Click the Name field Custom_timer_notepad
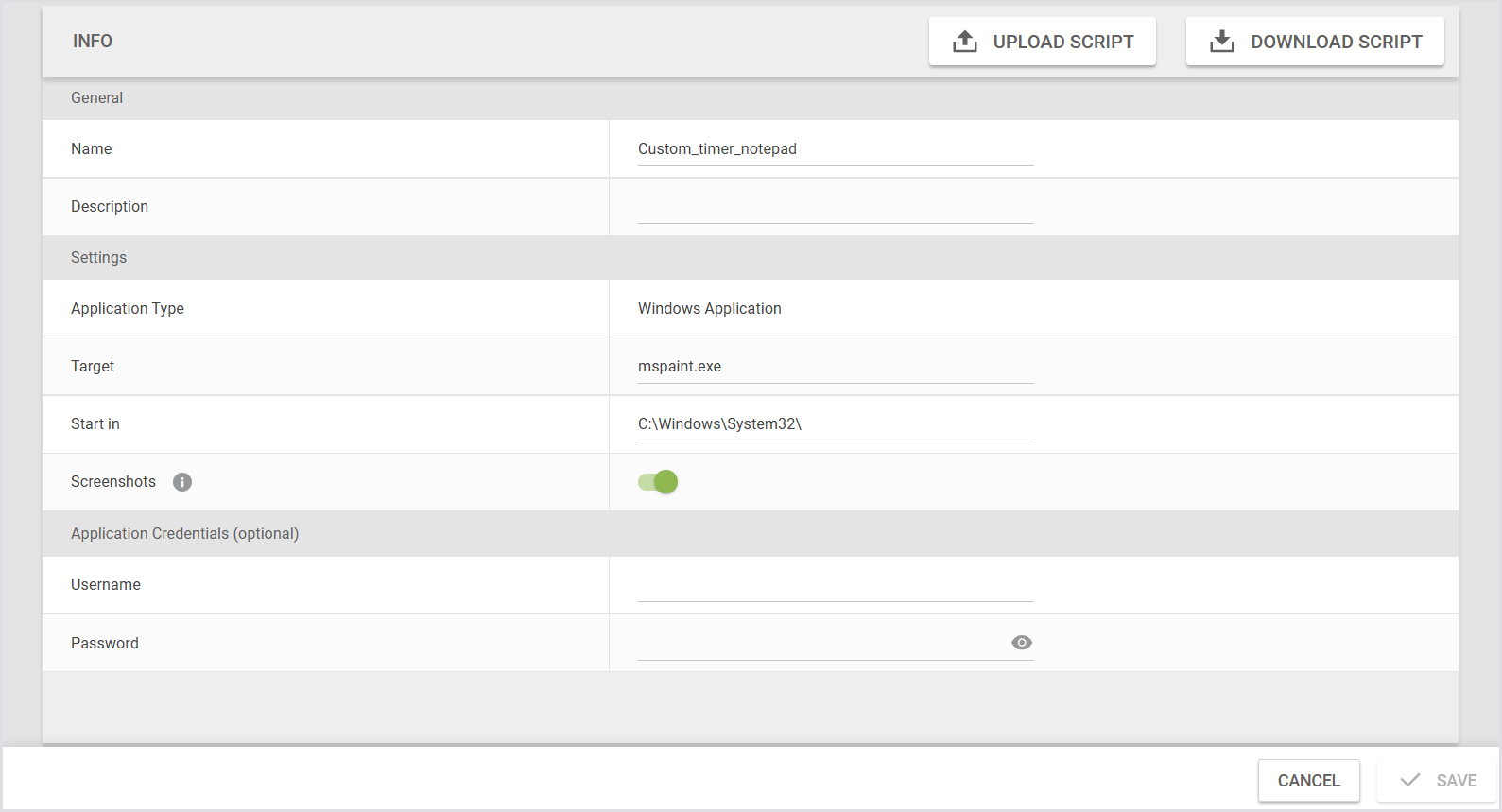1502x812 pixels. (835, 149)
